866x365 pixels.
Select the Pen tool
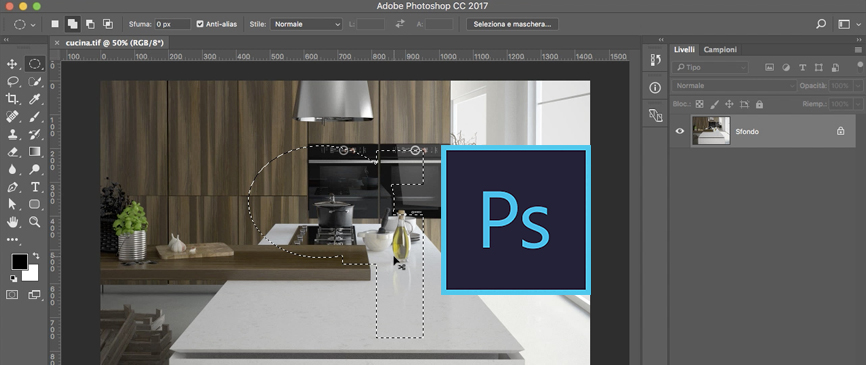coord(12,187)
